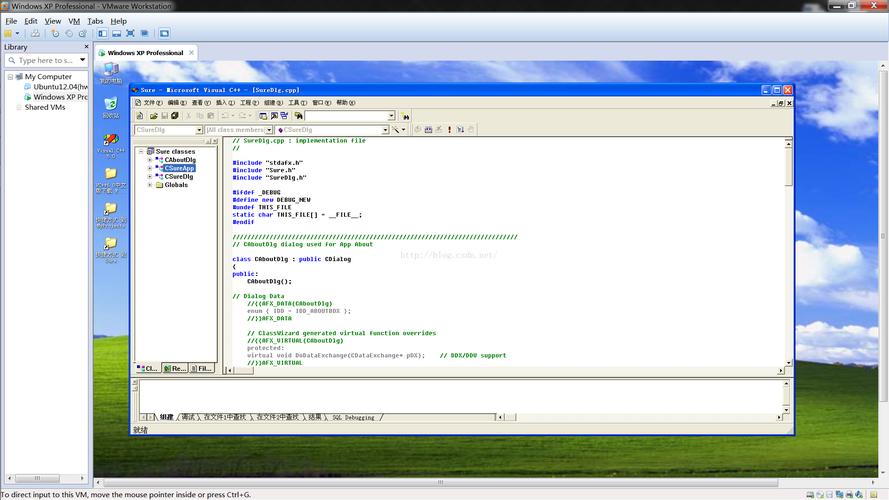Image resolution: width=889 pixels, height=500 pixels.
Task: Open the 帮助 (Help) menu in Visual C++
Action: click(x=346, y=103)
